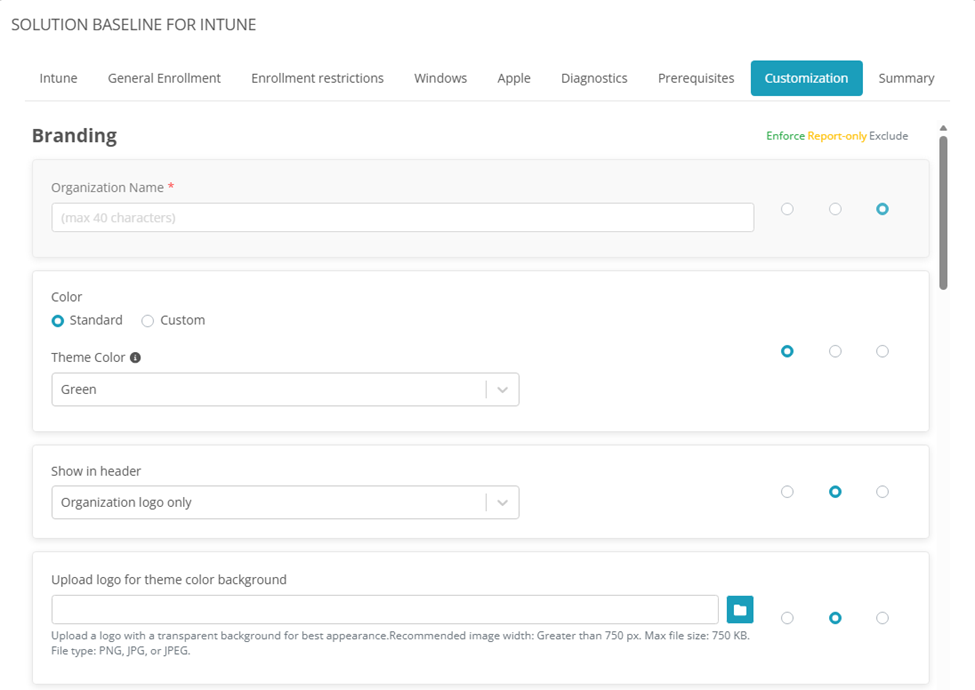Click the vertical scrollbar thumb
Viewport: 975px width, 690px height.
(x=943, y=212)
